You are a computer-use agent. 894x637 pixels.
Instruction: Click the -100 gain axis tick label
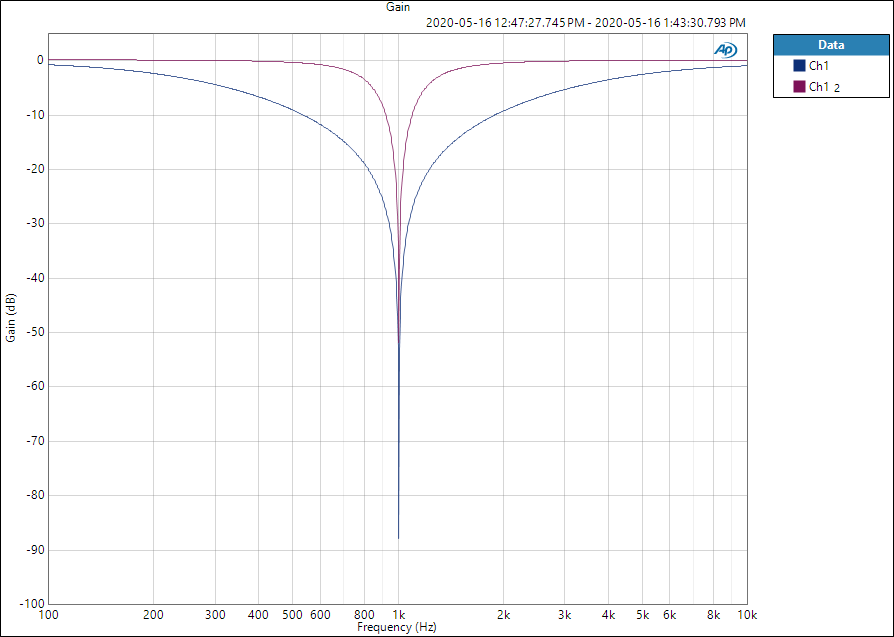pyautogui.click(x=32, y=603)
